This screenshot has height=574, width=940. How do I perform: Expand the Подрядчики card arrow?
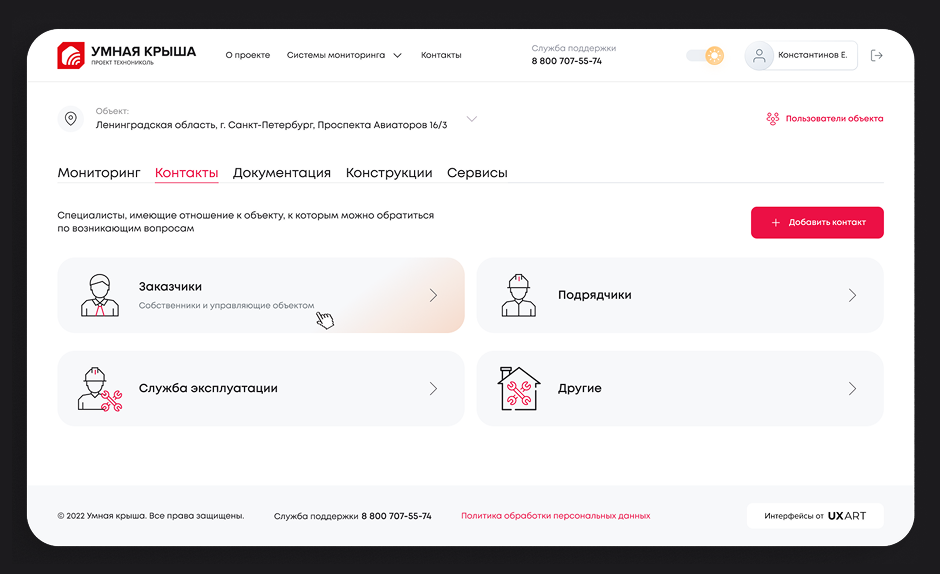tap(852, 295)
